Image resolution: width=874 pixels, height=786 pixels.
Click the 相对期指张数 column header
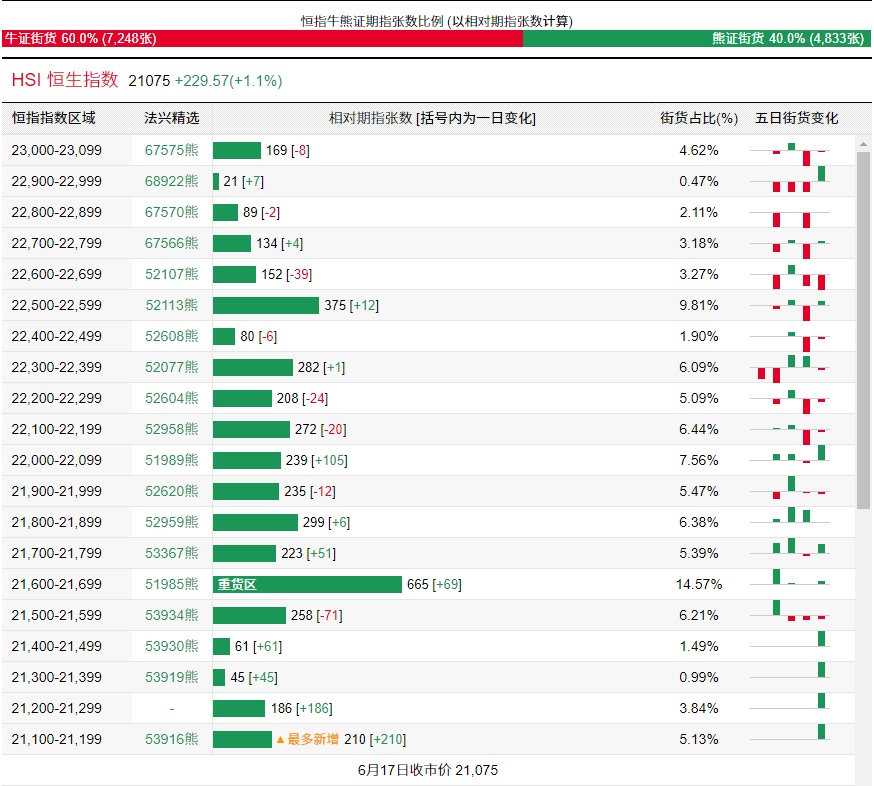click(432, 118)
